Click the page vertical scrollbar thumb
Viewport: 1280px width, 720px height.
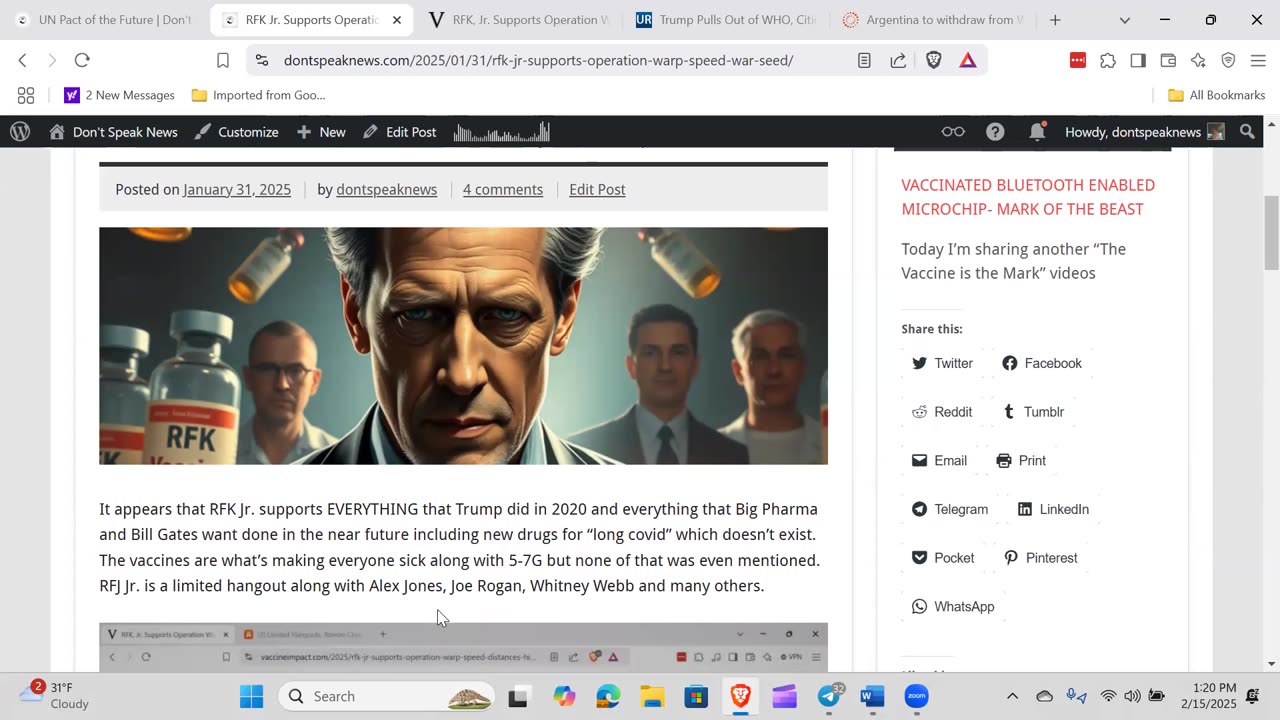click(1271, 233)
